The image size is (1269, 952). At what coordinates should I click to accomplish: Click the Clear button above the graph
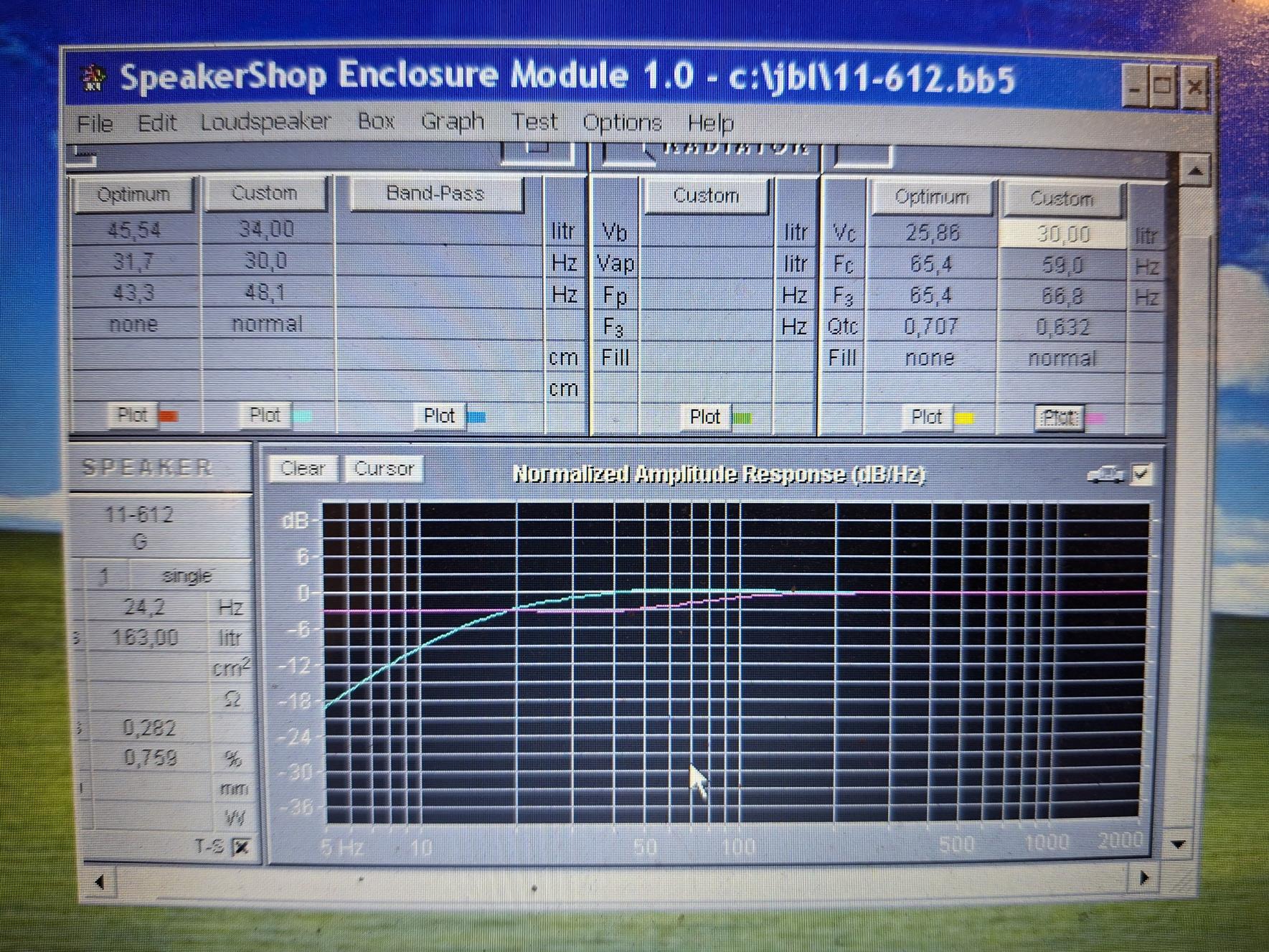(x=302, y=468)
